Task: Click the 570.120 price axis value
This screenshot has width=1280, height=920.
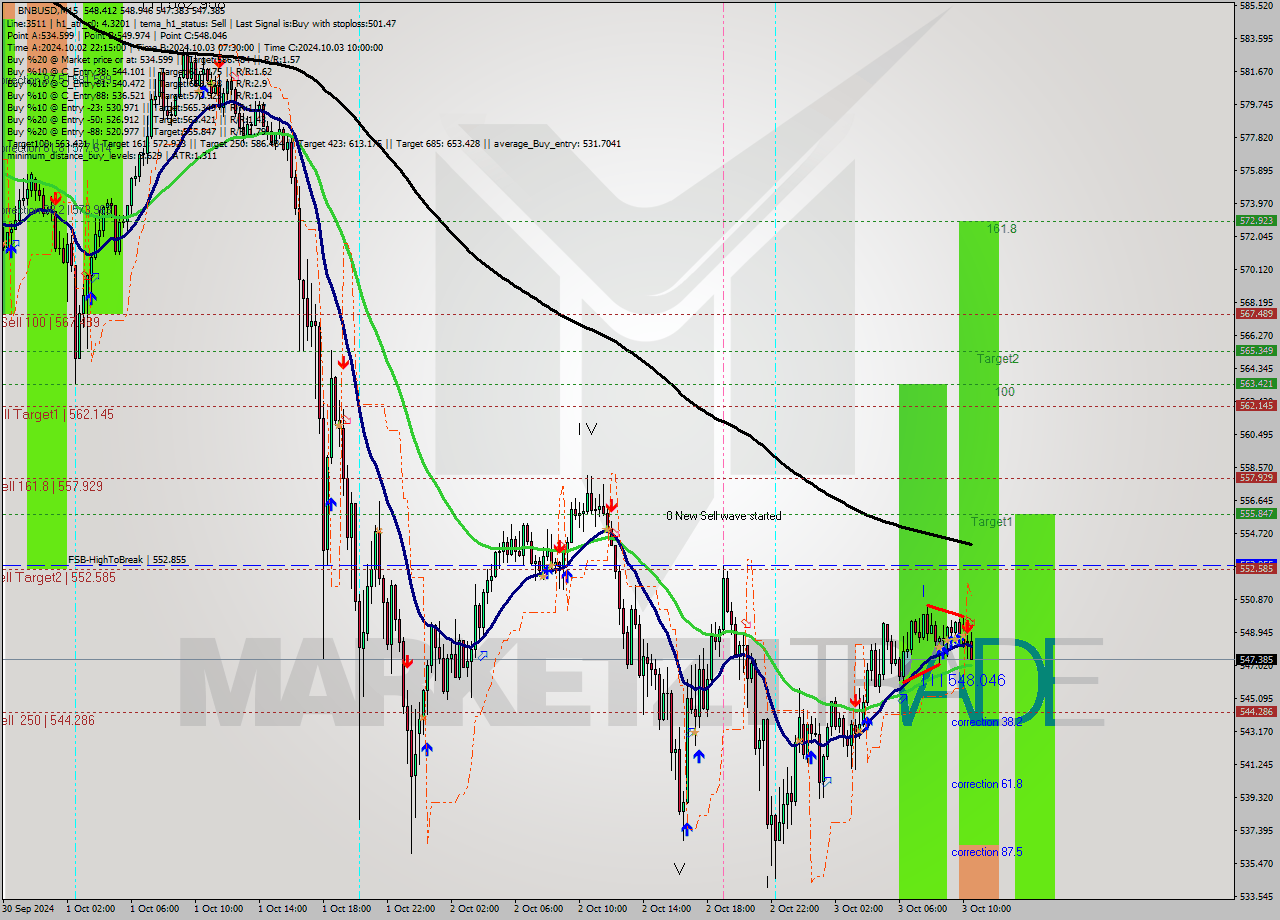Action: point(1256,270)
